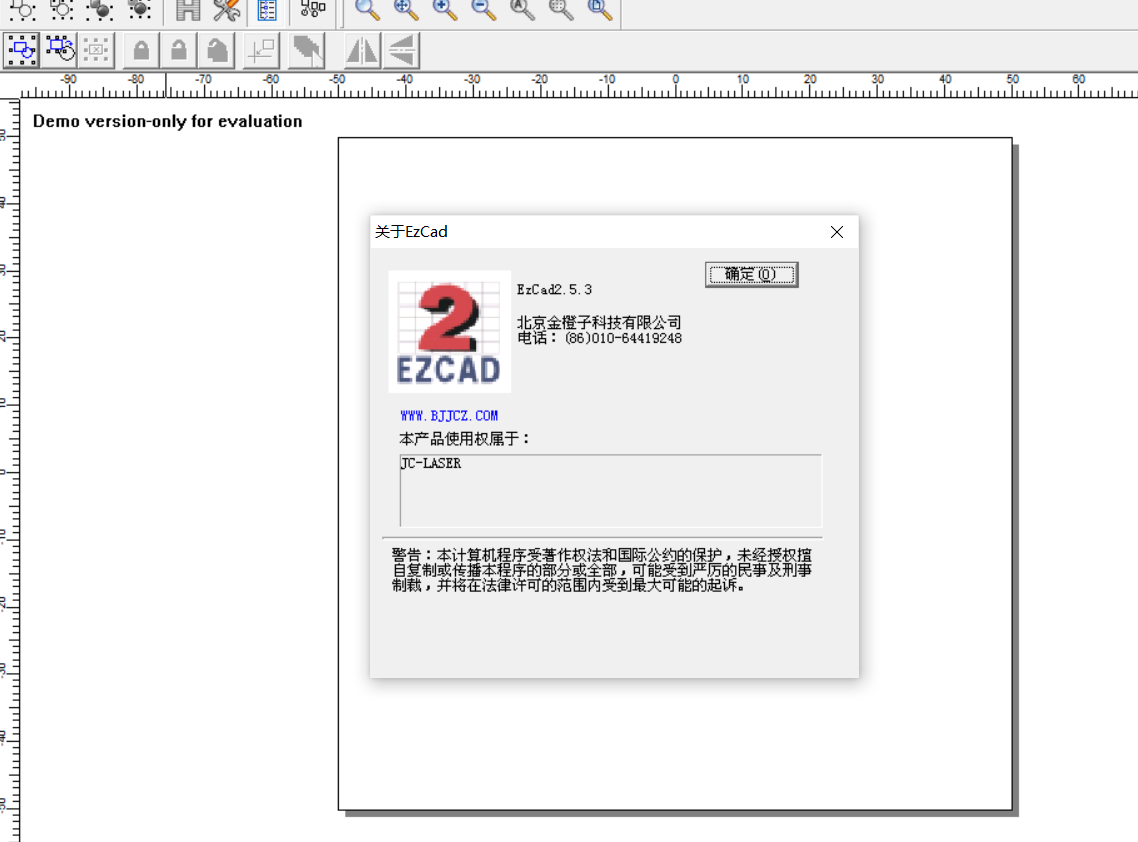Click the 本产品使用权属于 label
Screen dimensions: 1138x842
point(464,438)
